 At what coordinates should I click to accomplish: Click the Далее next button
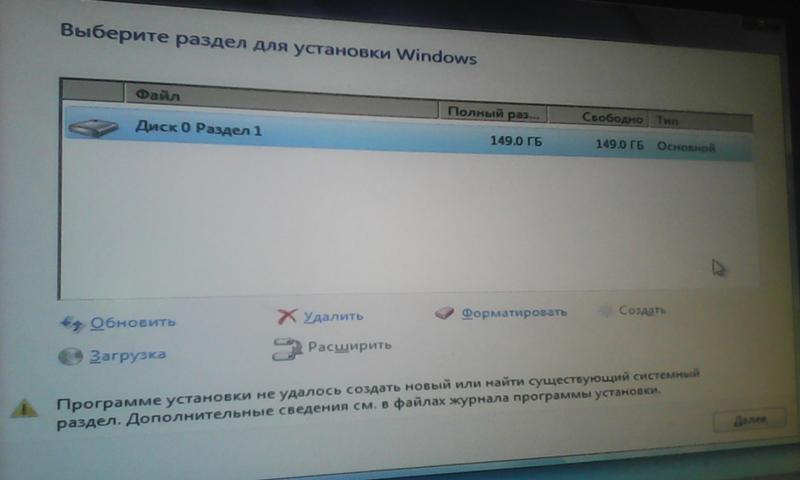tap(749, 420)
